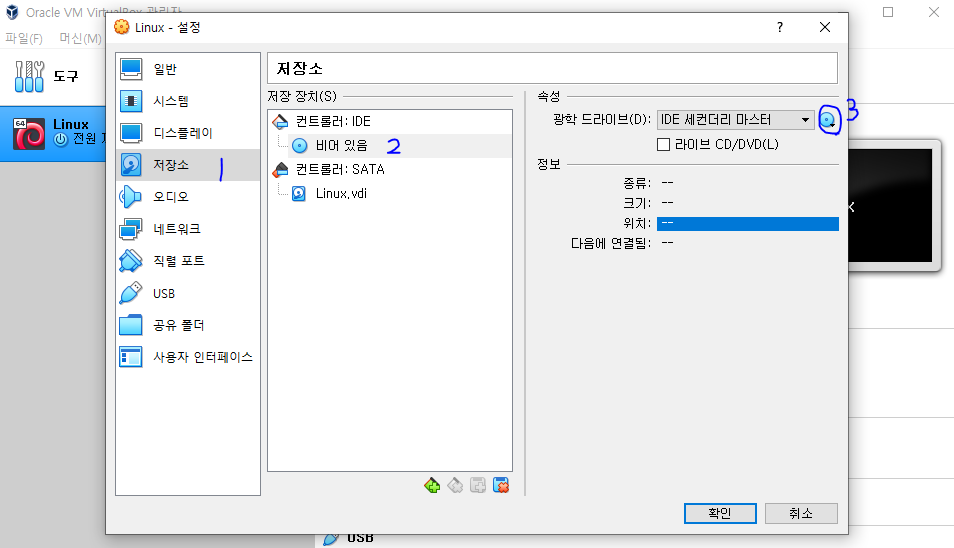Select 도구 in VirtualBox Manager sidebar
The width and height of the screenshot is (954, 548).
(53, 77)
